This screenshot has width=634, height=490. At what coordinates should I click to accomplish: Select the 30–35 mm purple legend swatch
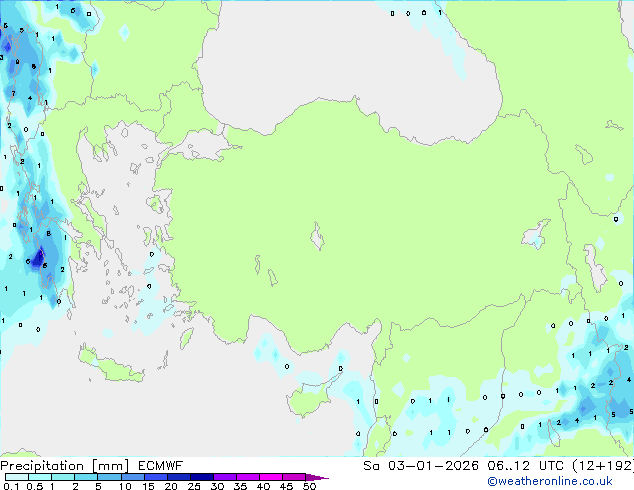(x=225, y=477)
